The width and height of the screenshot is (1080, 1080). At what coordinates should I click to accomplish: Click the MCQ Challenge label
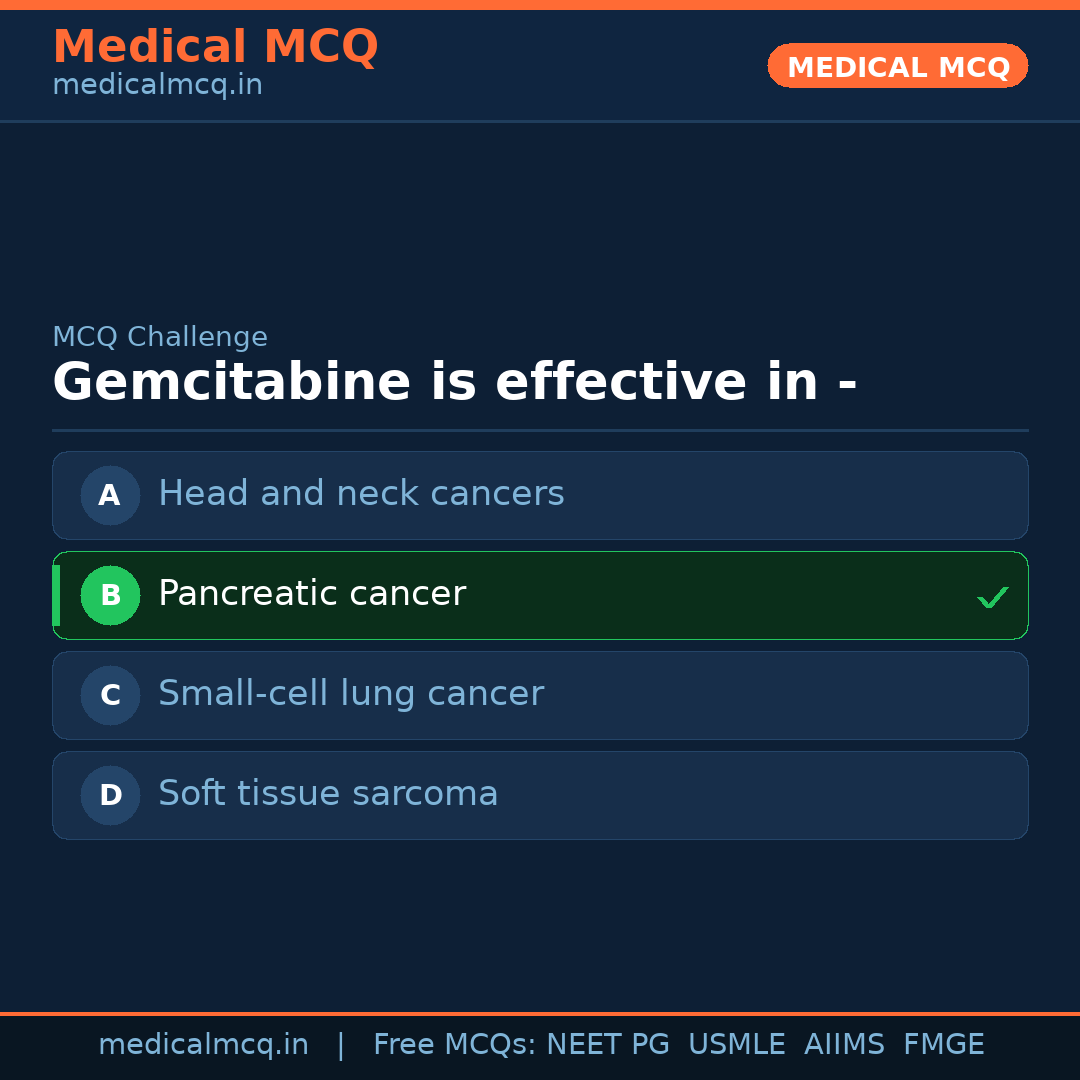pos(160,337)
